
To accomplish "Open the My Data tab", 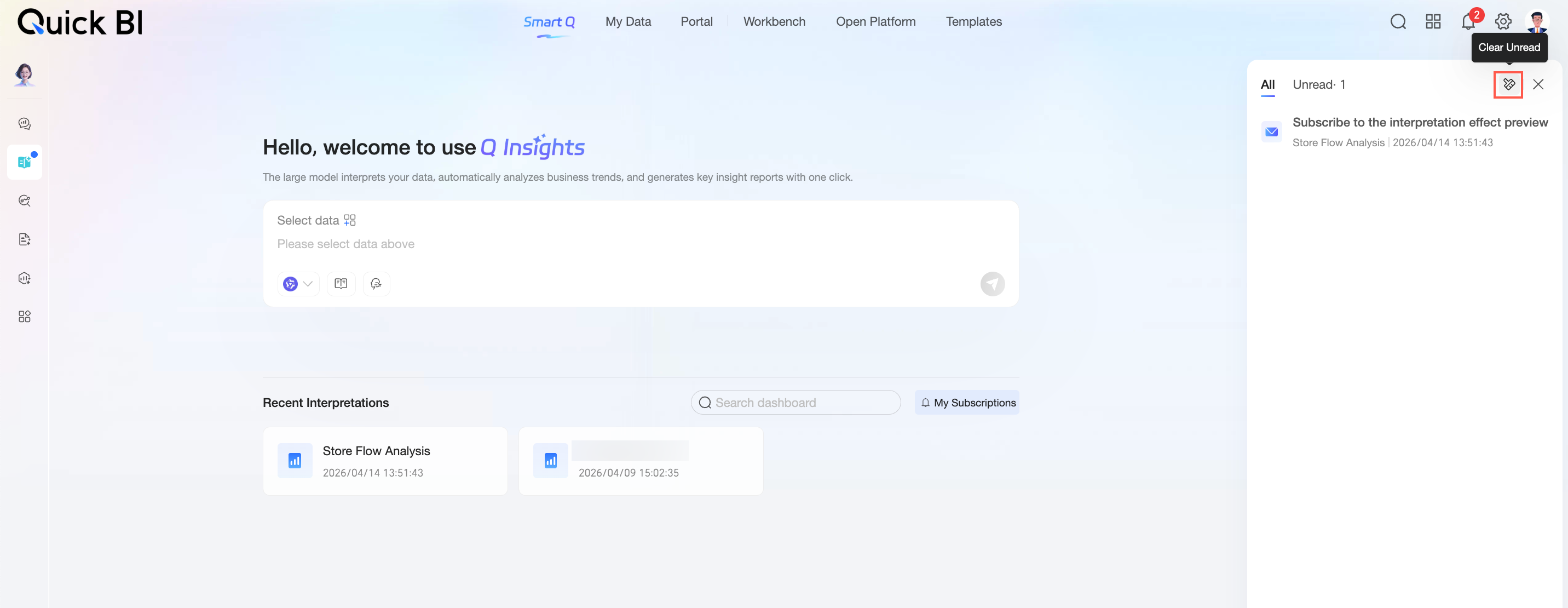I will 628,22.
